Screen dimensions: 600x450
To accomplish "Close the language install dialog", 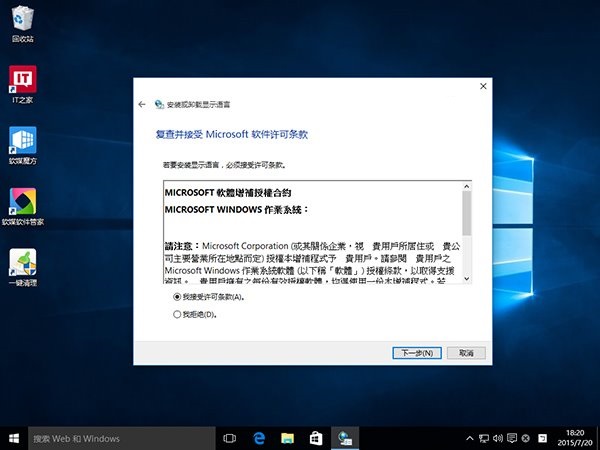I will [483, 86].
